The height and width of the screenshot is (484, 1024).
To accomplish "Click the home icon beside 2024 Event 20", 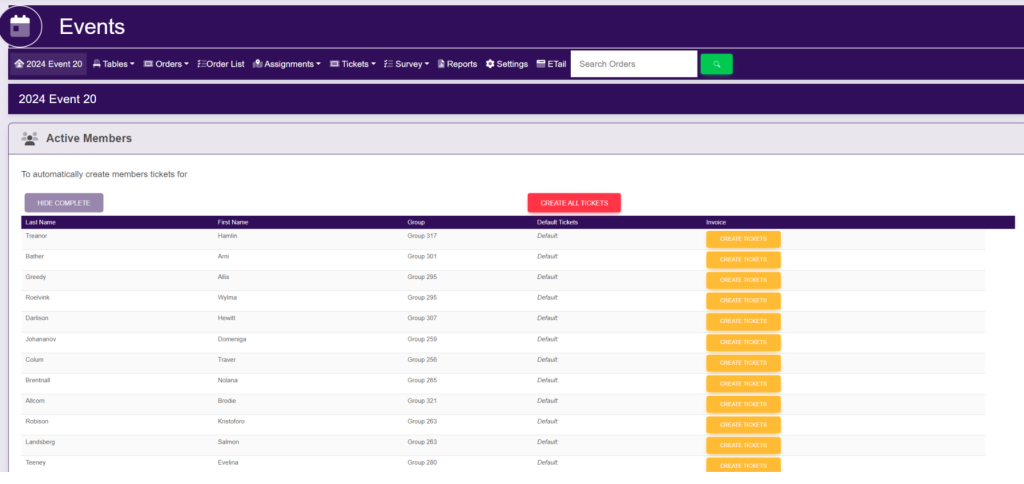I will click(19, 64).
